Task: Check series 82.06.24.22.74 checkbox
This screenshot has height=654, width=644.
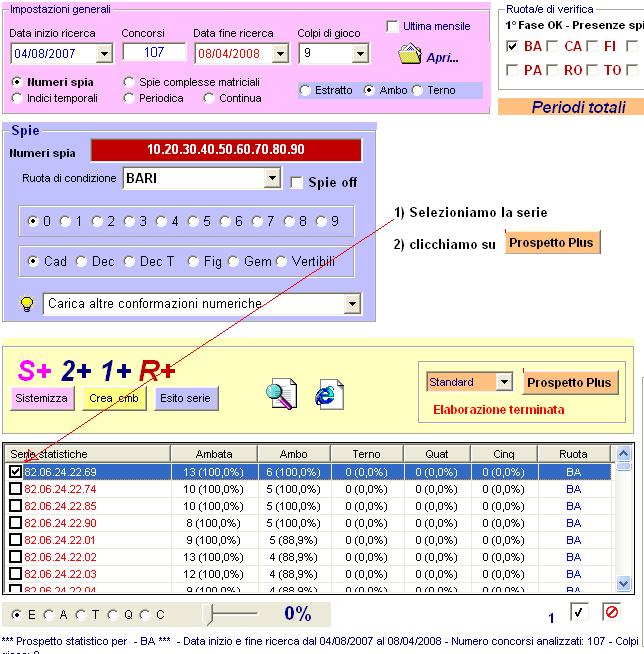Action: coord(15,488)
